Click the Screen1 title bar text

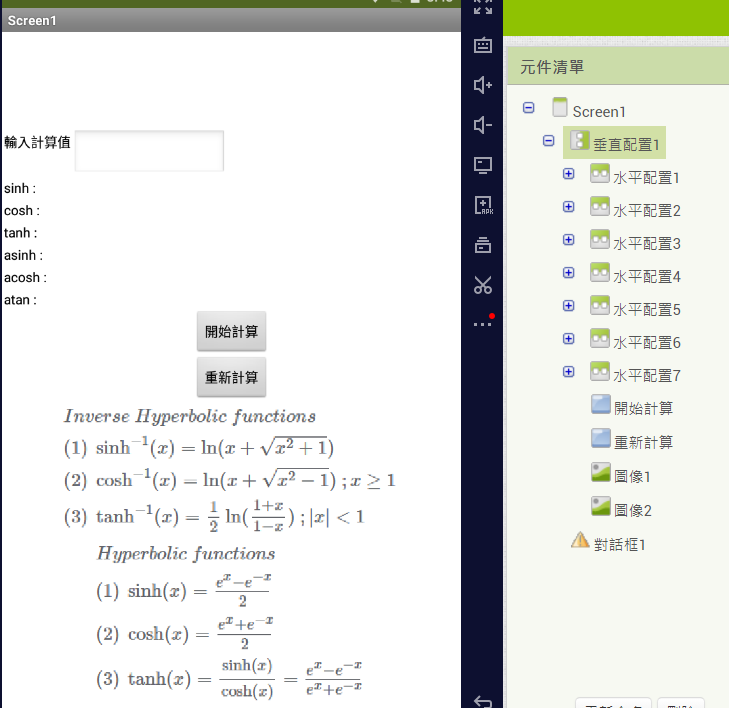[32, 21]
